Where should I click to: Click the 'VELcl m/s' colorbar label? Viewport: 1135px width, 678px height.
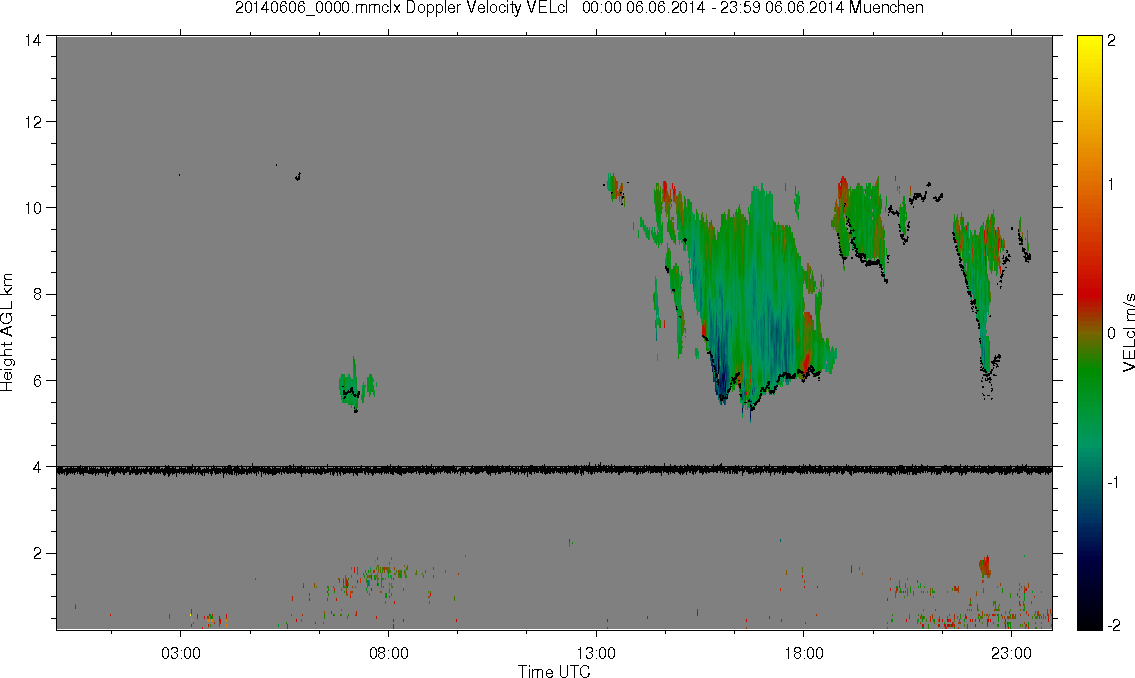(1128, 333)
